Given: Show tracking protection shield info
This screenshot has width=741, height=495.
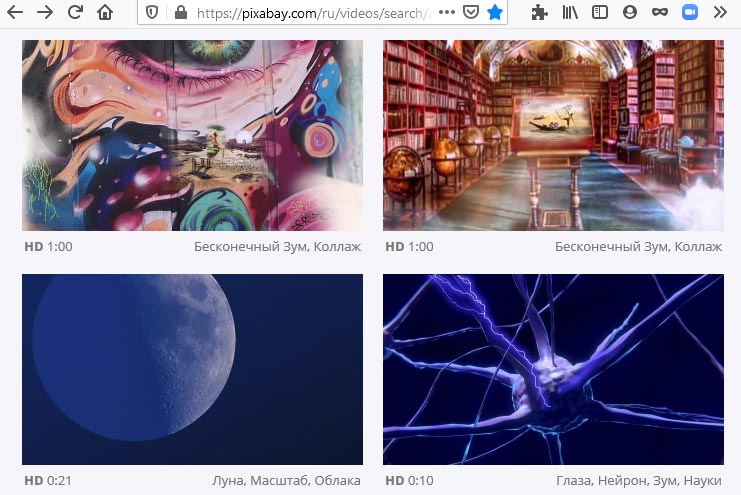Looking at the screenshot, I should click(x=152, y=13).
